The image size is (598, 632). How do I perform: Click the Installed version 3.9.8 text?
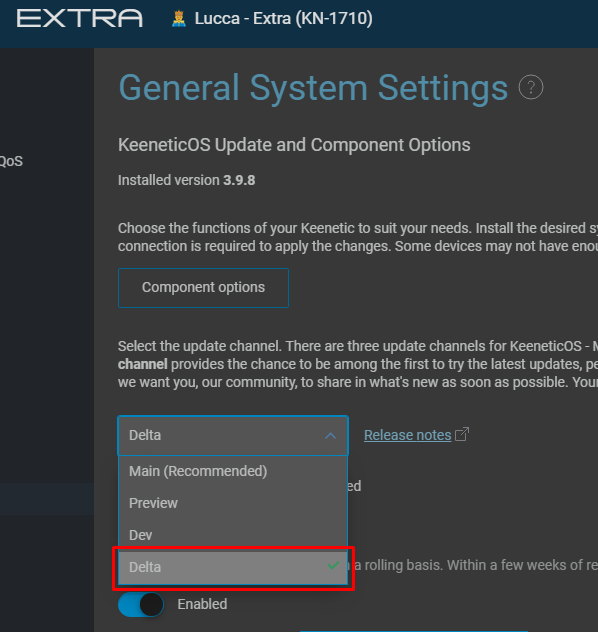[x=187, y=180]
